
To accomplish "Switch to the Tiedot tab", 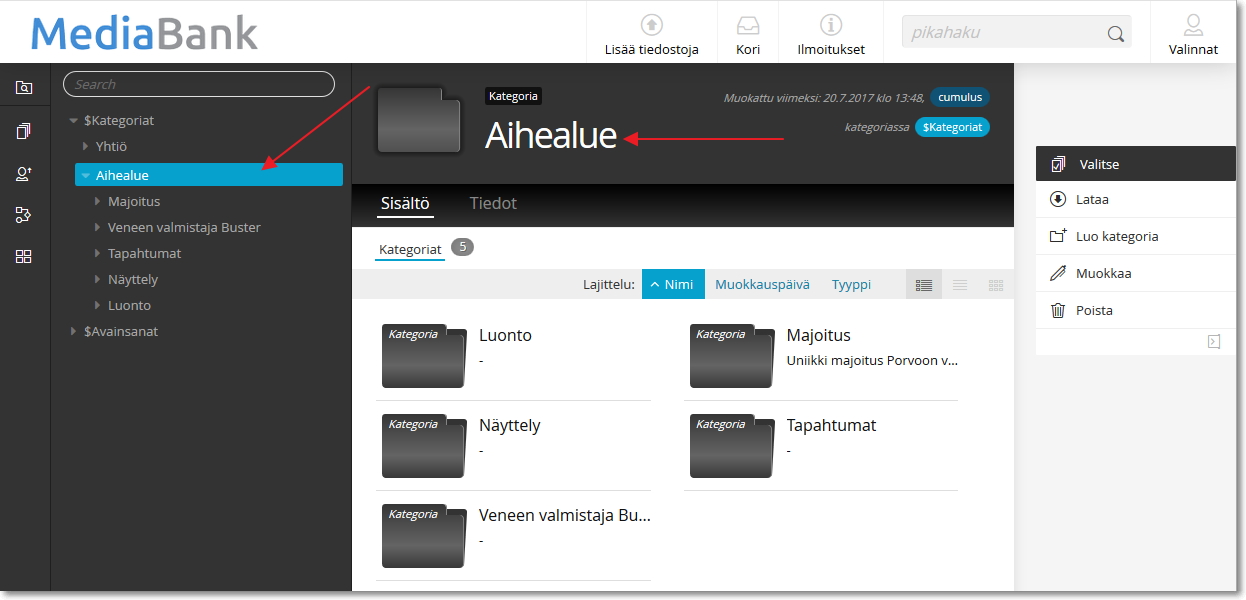I will 493,204.
